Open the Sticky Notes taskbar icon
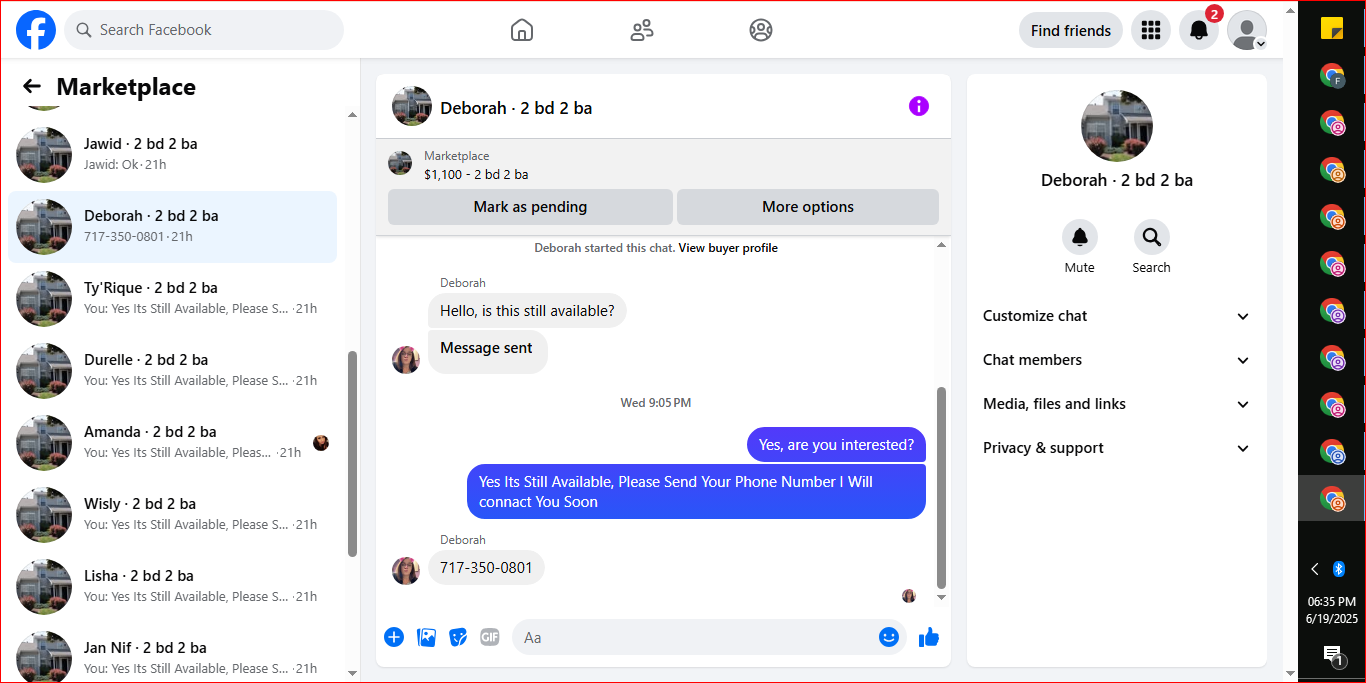1366x683 pixels. [x=1332, y=28]
